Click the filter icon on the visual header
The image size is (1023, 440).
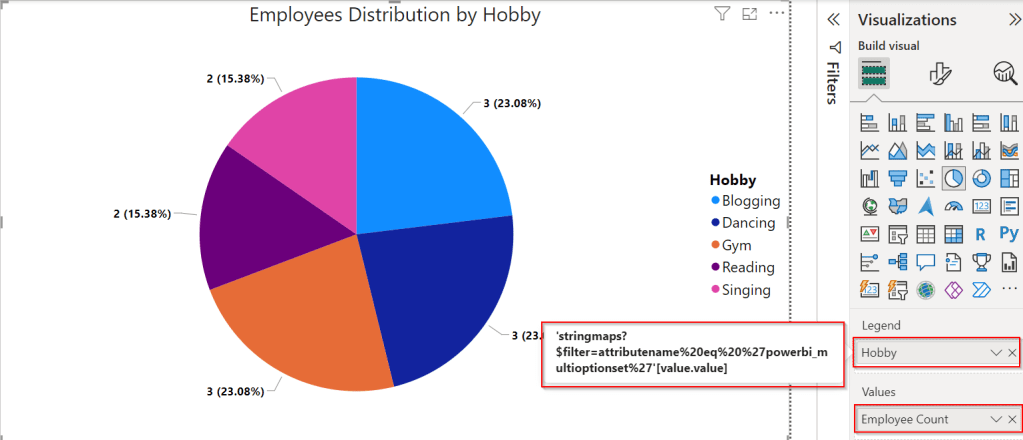(x=721, y=14)
